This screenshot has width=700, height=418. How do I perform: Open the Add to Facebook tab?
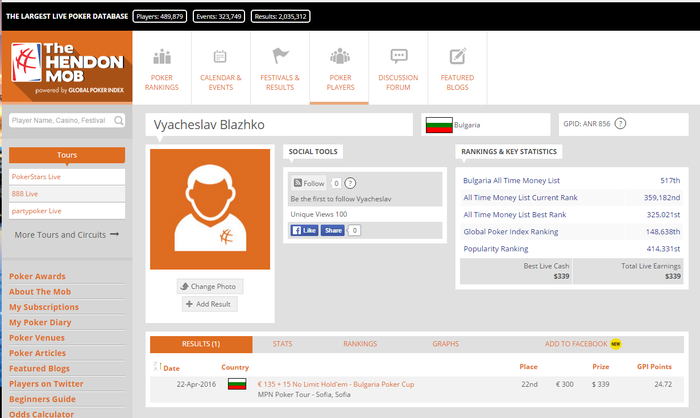(576, 344)
